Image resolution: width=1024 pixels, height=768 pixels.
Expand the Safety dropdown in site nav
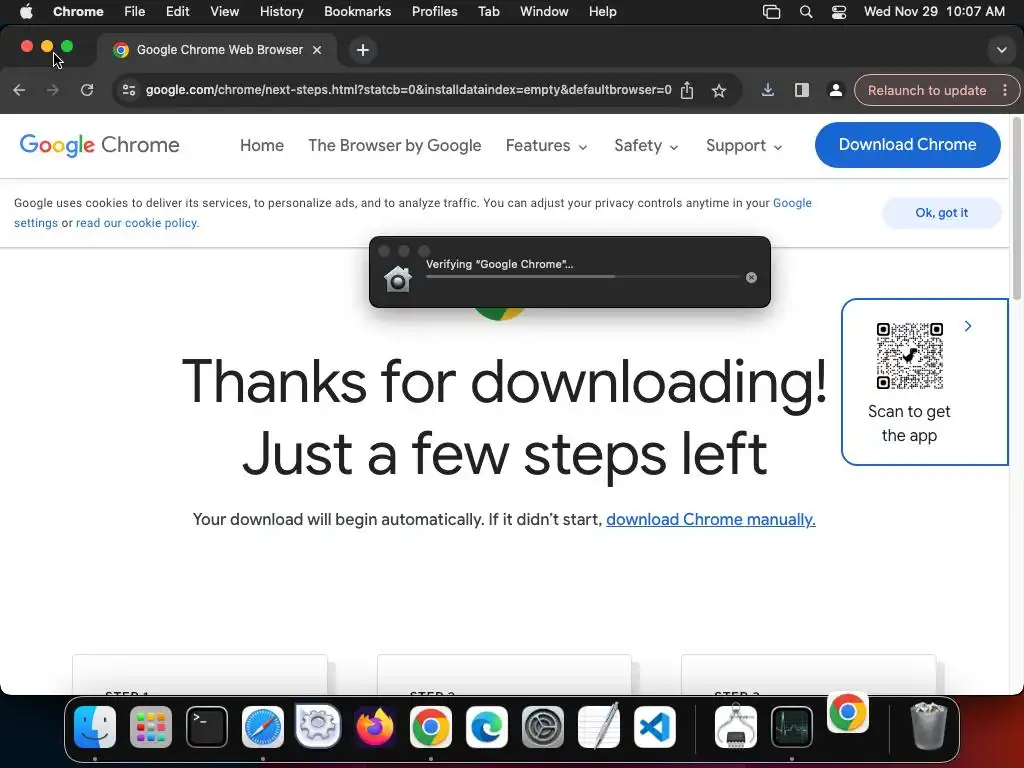(647, 146)
